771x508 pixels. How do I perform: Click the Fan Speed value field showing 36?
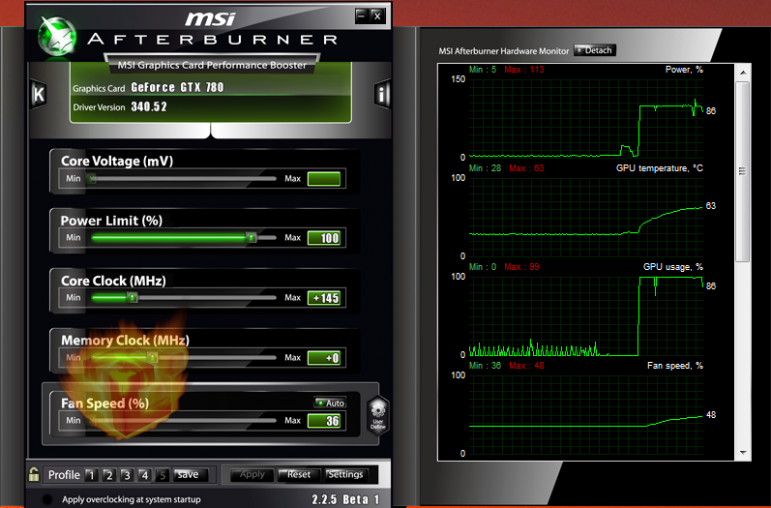pyautogui.click(x=324, y=421)
